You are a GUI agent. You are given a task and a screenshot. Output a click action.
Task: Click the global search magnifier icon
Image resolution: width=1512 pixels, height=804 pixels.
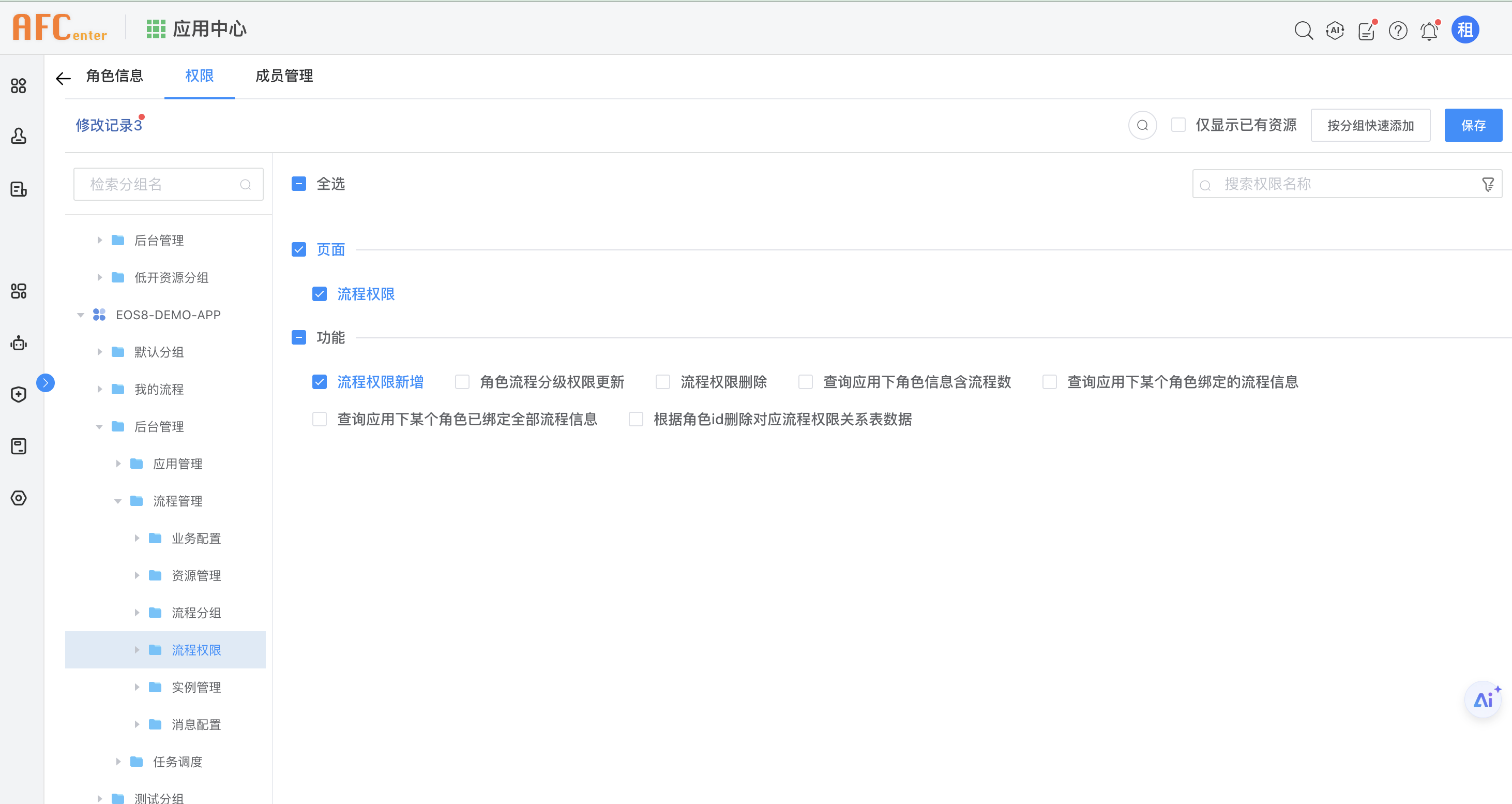click(1303, 30)
